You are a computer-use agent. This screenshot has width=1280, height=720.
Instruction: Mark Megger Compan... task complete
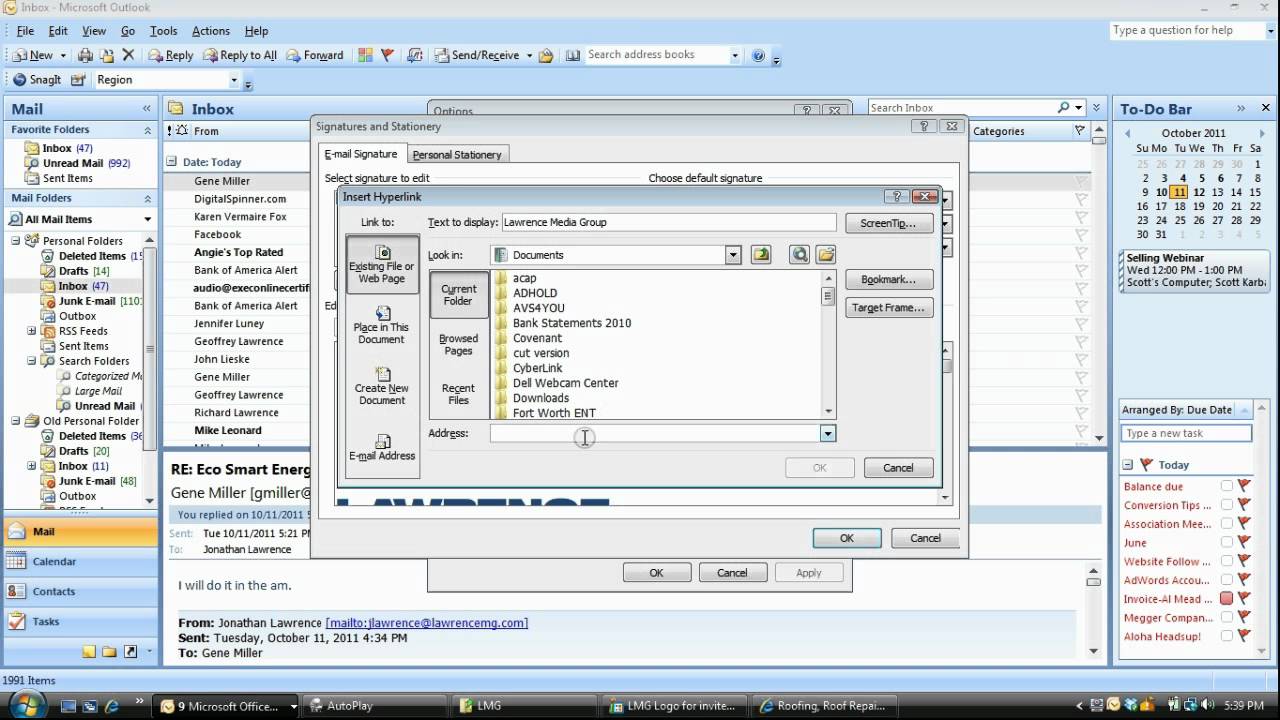pyautogui.click(x=1226, y=617)
